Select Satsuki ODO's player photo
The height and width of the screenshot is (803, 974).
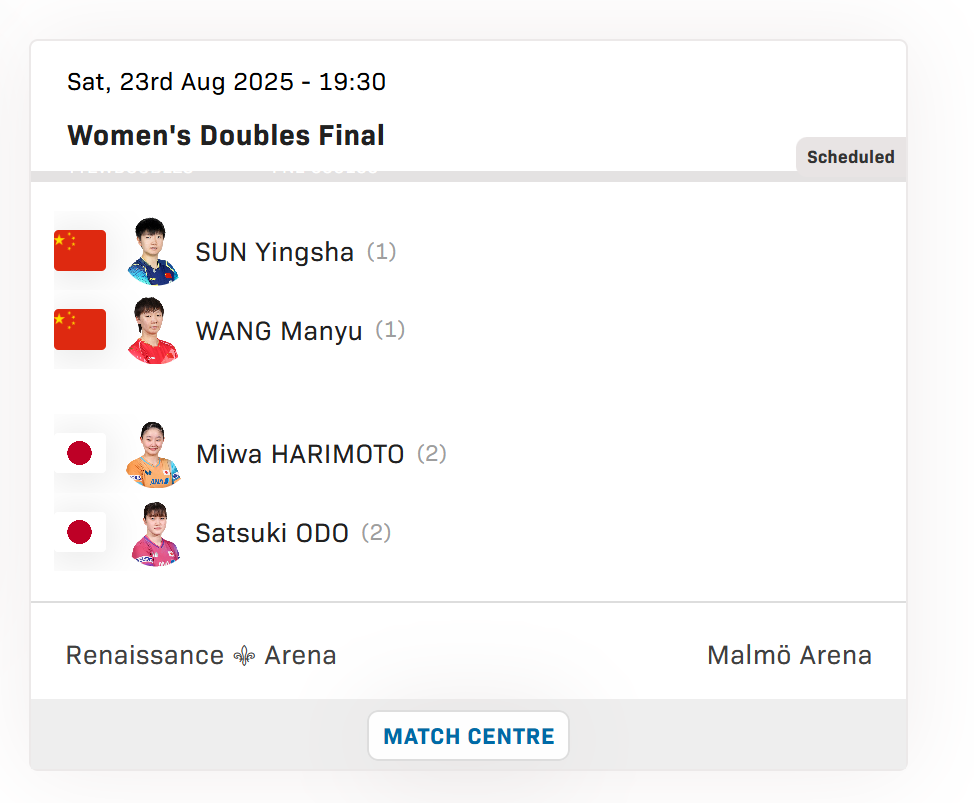155,533
